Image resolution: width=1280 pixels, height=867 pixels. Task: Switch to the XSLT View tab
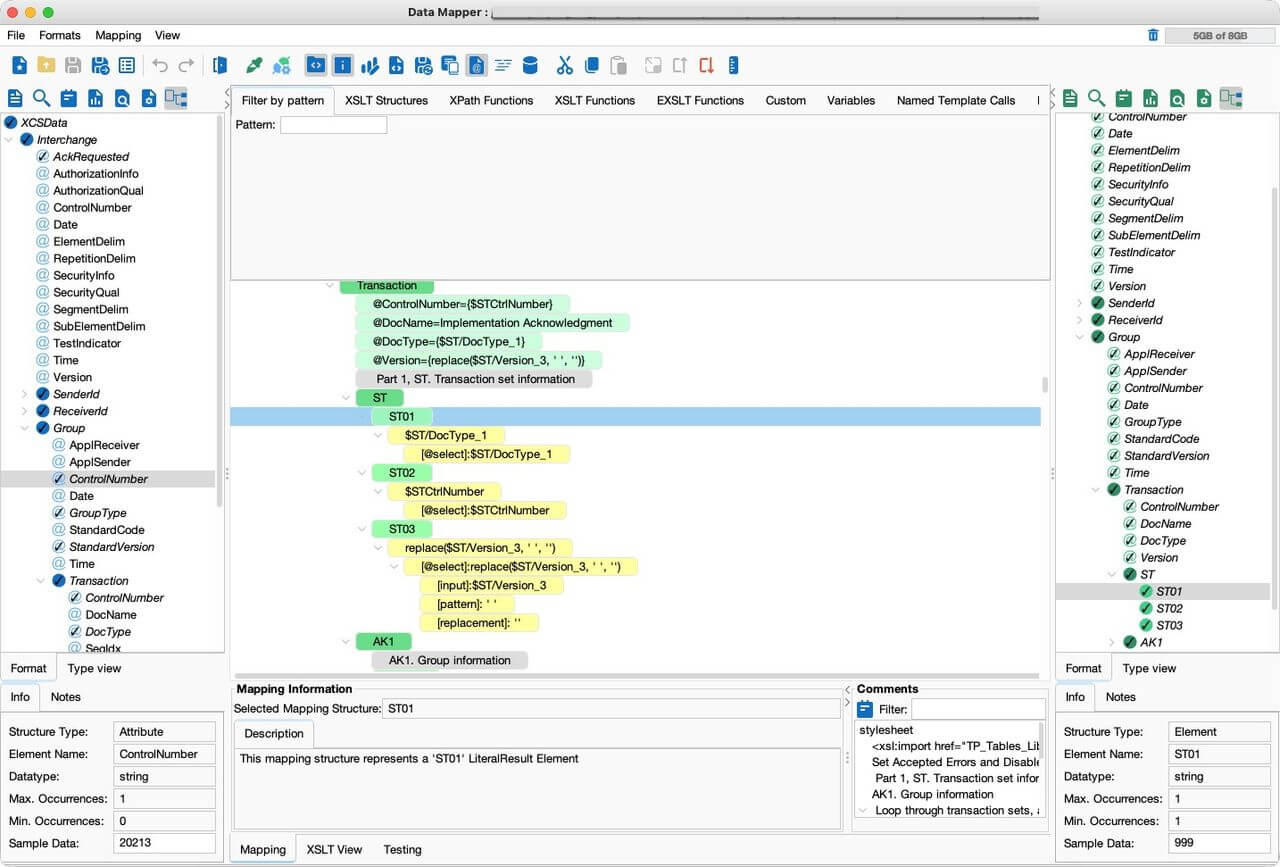pyautogui.click(x=334, y=849)
